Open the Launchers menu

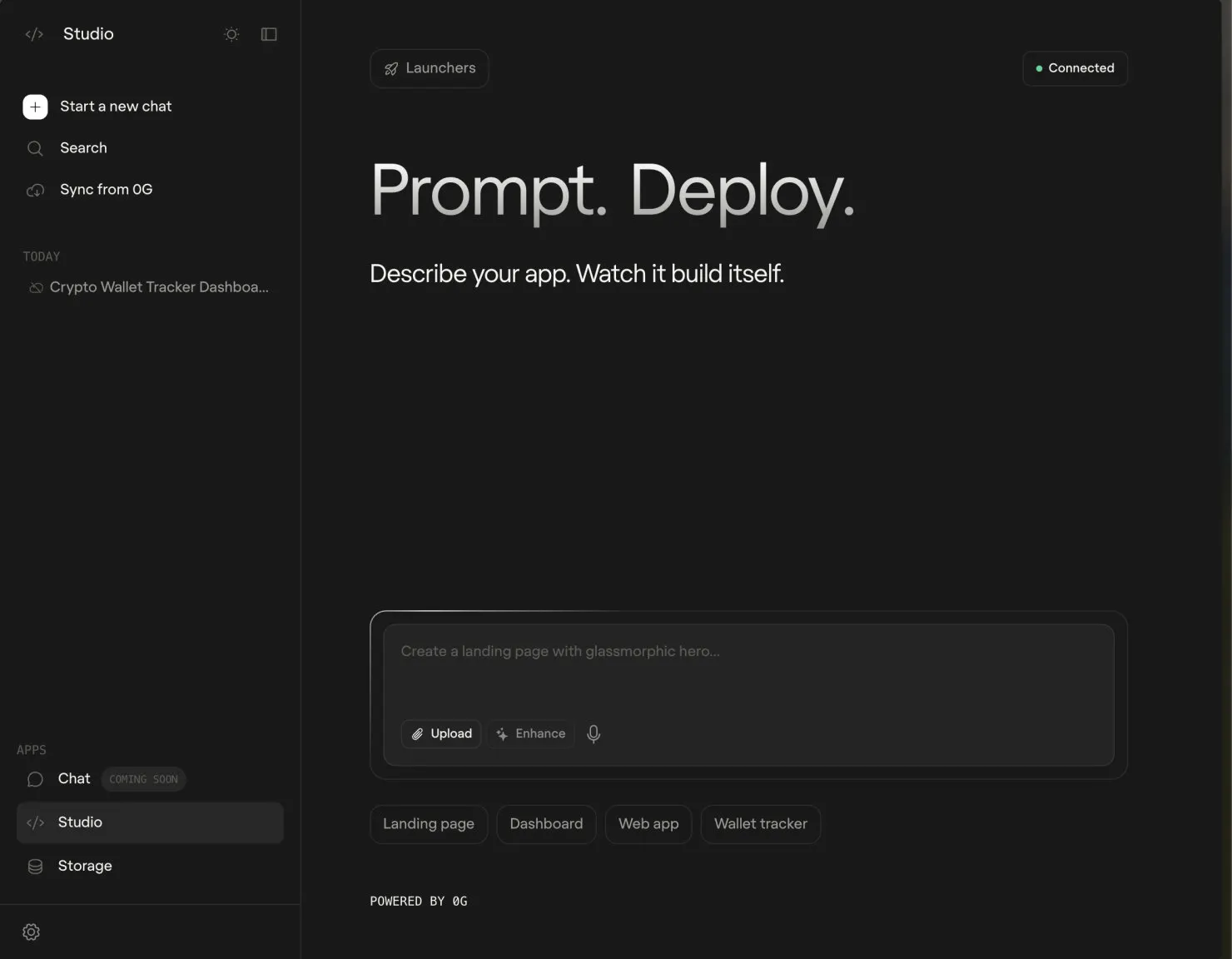click(430, 68)
